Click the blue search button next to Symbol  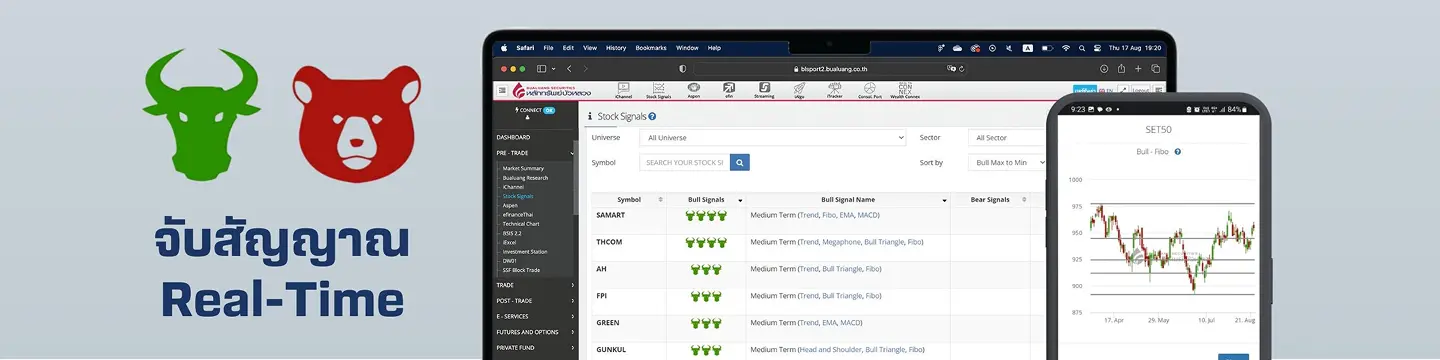(739, 162)
